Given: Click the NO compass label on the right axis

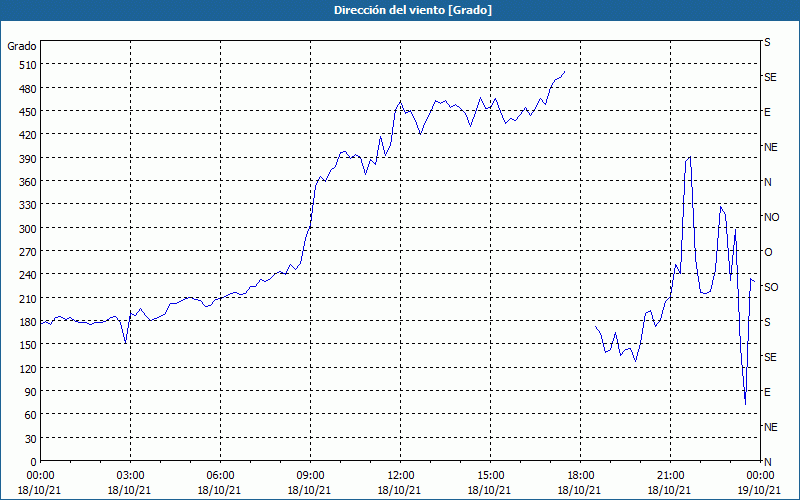Looking at the screenshot, I should pos(771,217).
